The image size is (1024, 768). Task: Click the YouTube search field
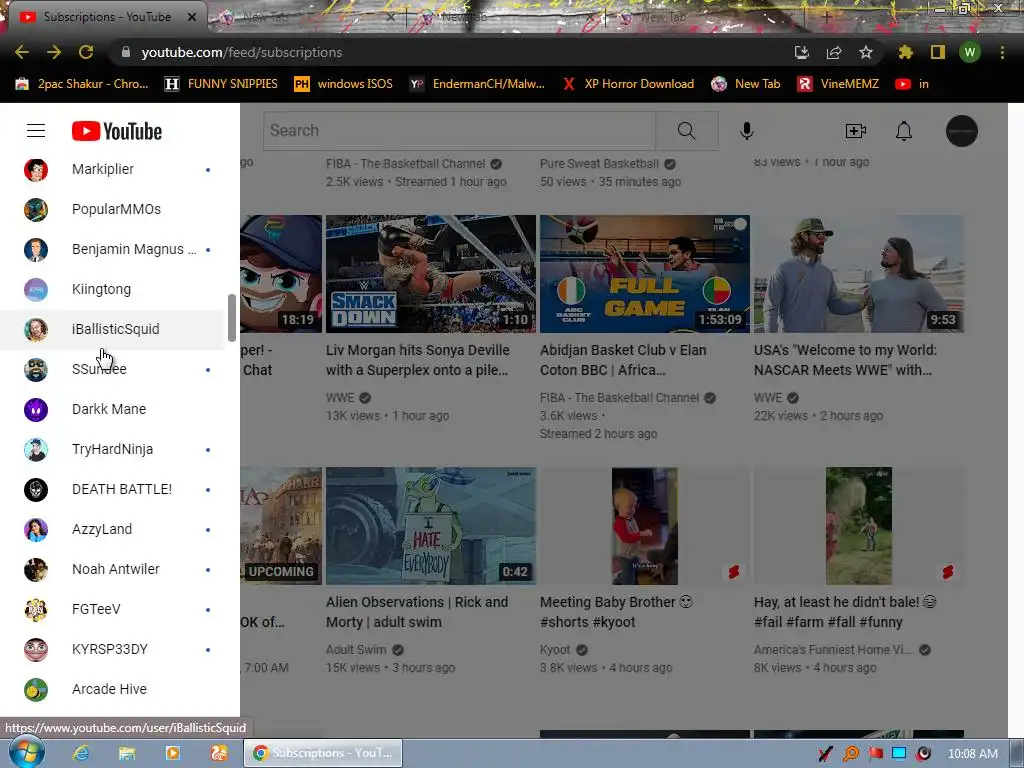pos(460,131)
